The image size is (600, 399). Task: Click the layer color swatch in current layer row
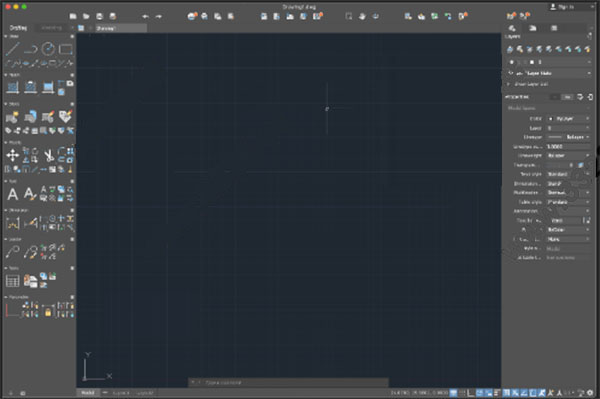point(532,62)
